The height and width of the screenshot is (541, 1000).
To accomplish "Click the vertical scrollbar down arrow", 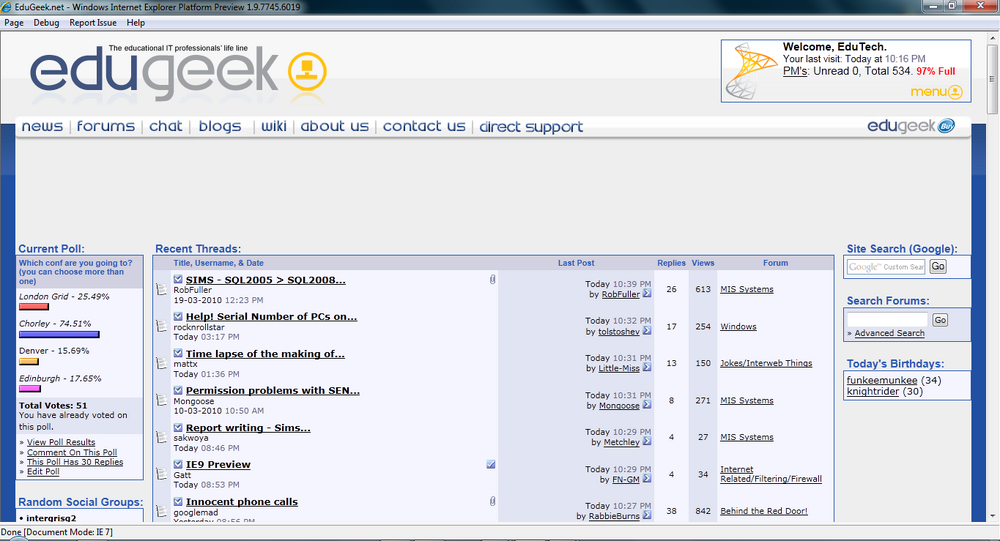I will pyautogui.click(x=993, y=515).
